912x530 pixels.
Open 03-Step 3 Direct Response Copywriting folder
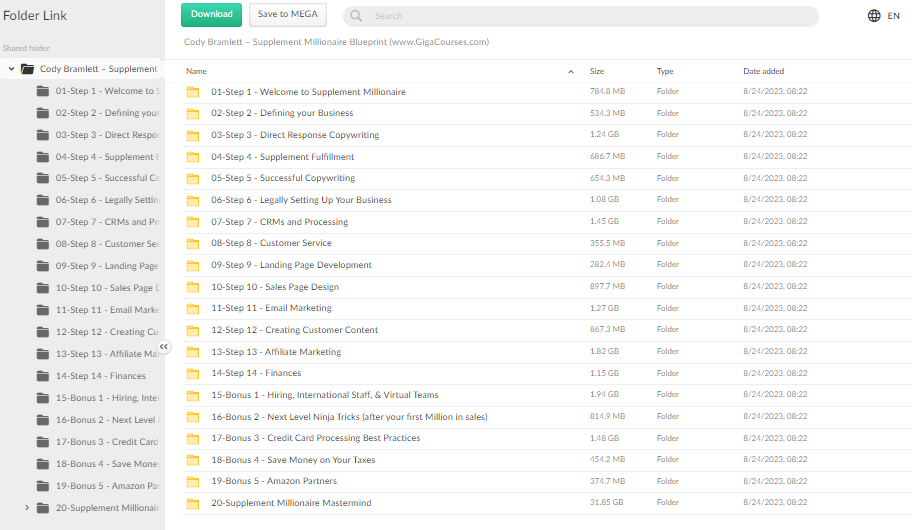[x=295, y=135]
